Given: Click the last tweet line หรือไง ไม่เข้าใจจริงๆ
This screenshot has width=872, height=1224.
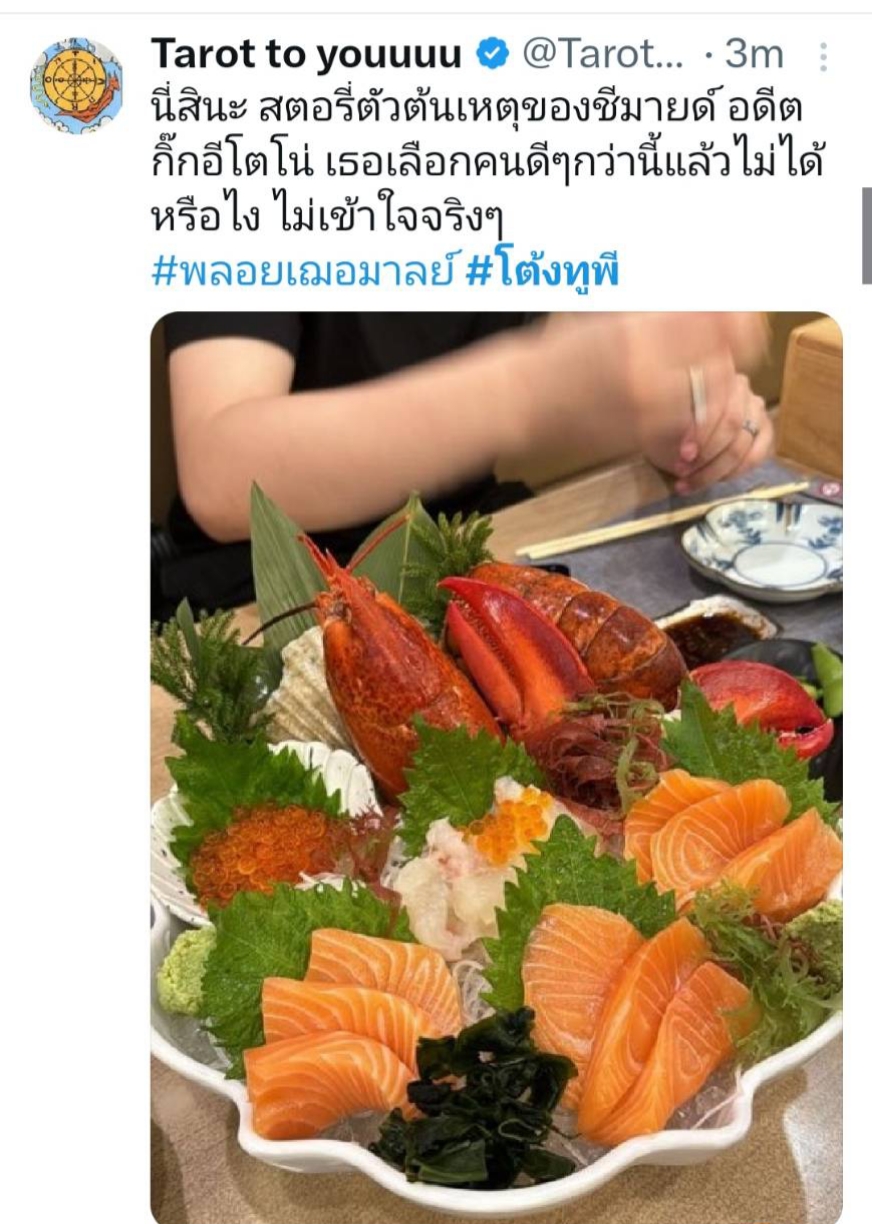Looking at the screenshot, I should point(326,217).
